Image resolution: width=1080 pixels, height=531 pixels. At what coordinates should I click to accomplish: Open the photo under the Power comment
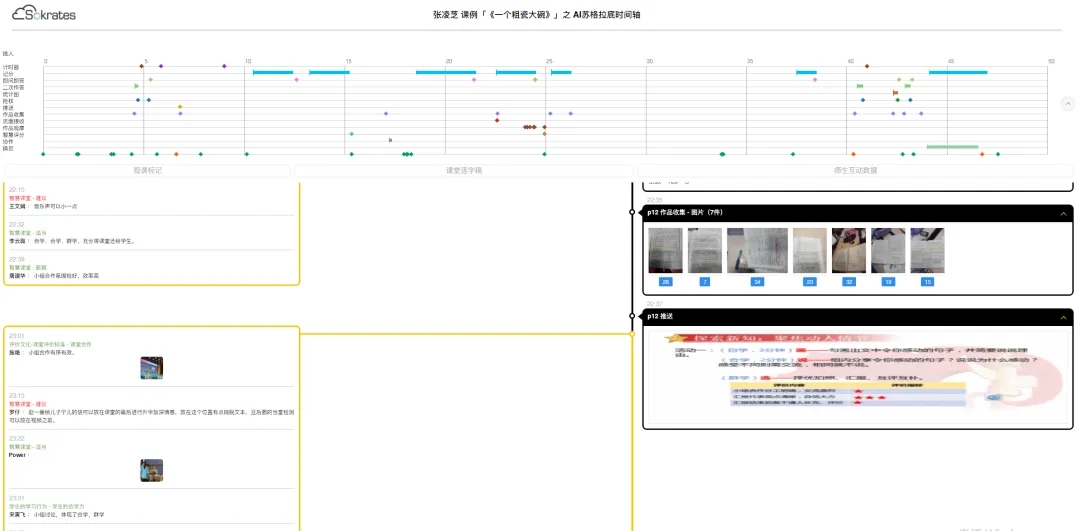pyautogui.click(x=151, y=470)
